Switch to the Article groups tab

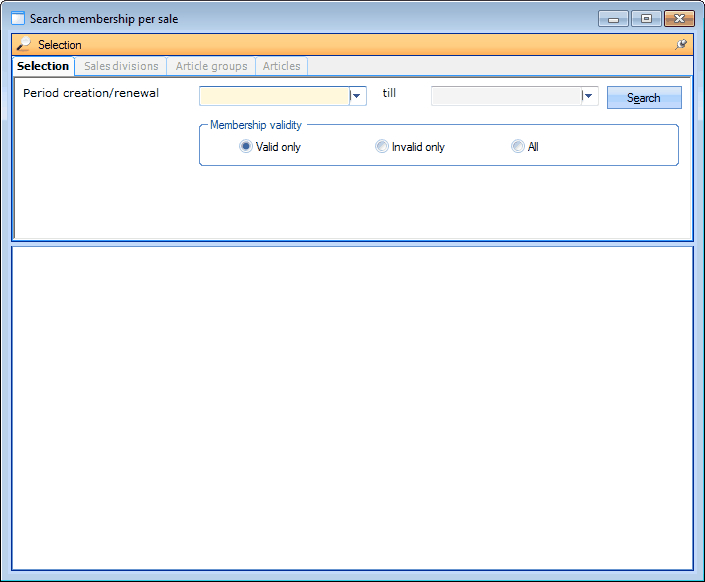[211, 66]
